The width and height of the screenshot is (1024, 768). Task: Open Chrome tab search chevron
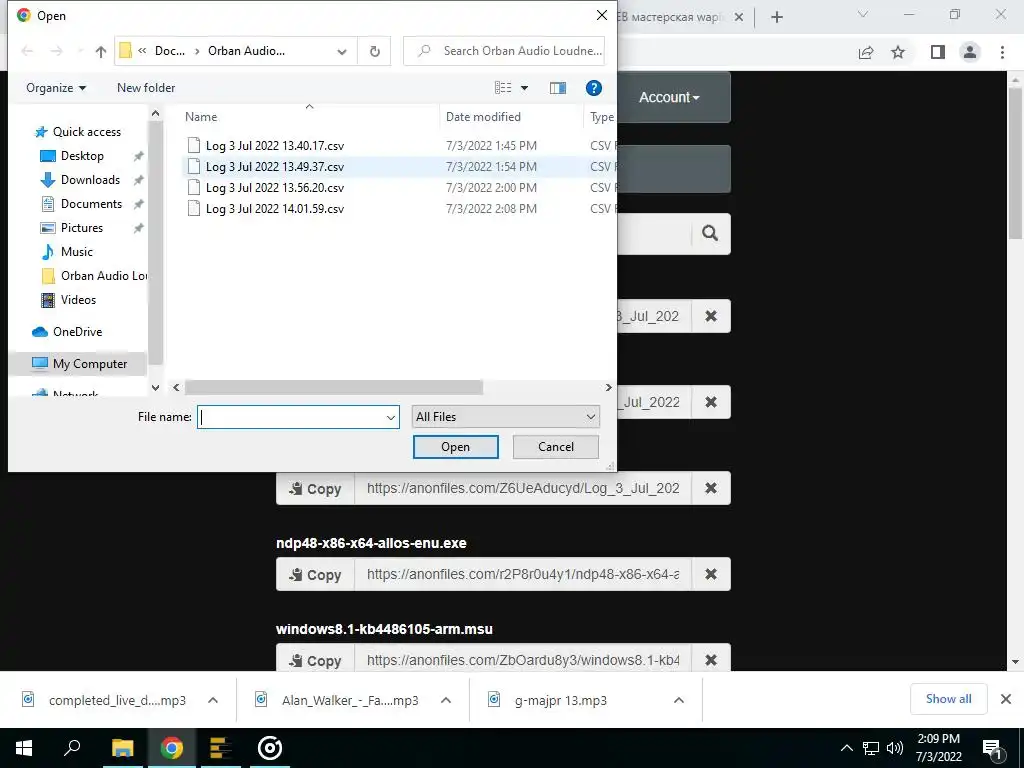click(x=863, y=14)
